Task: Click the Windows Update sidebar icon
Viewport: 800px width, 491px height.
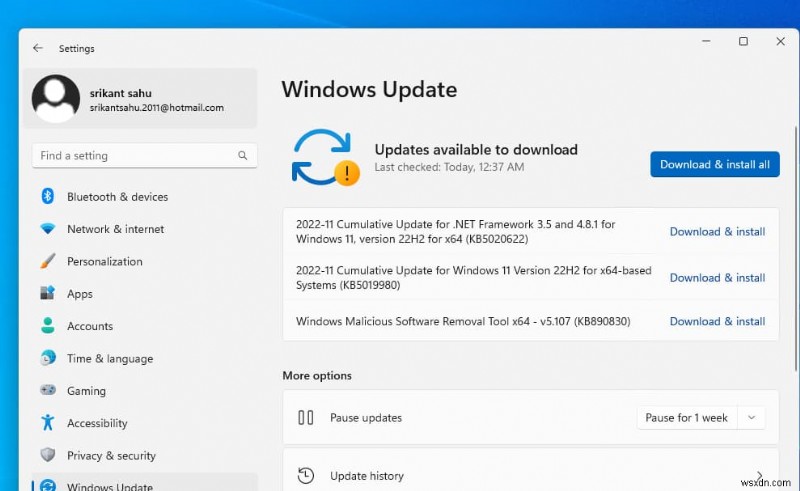Action: click(47, 485)
